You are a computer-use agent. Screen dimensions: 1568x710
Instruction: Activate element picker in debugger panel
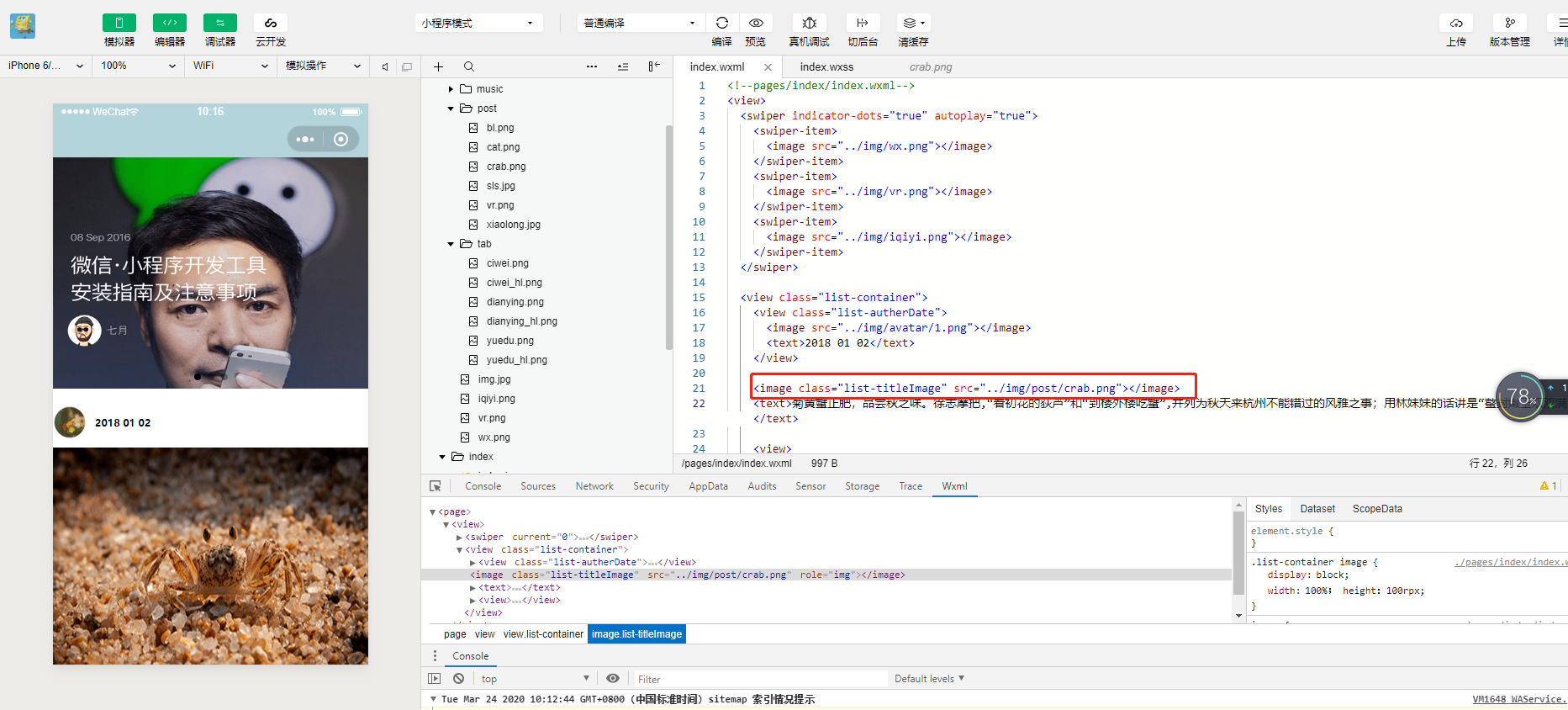click(436, 486)
